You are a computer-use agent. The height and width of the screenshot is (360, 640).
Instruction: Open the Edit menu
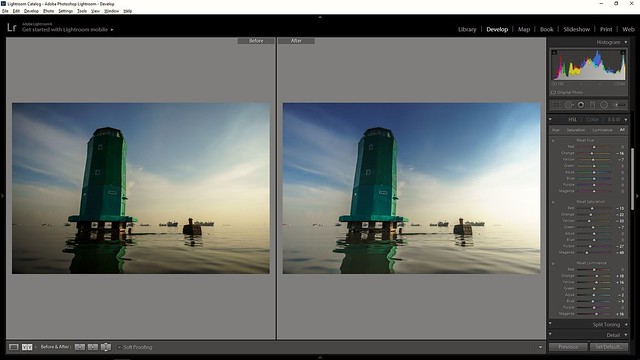[16, 11]
